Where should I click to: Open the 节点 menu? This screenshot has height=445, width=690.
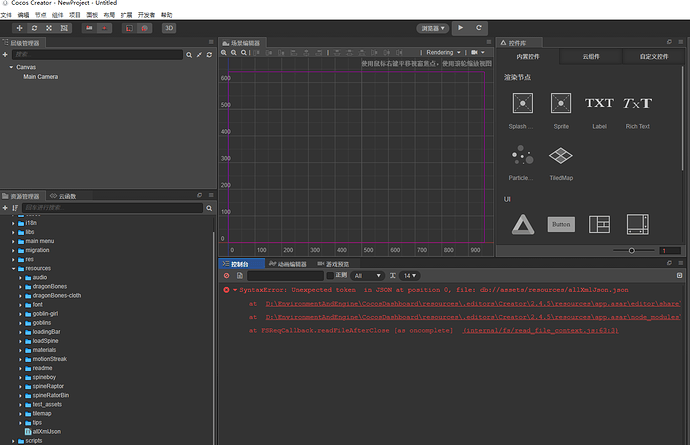click(x=40, y=15)
